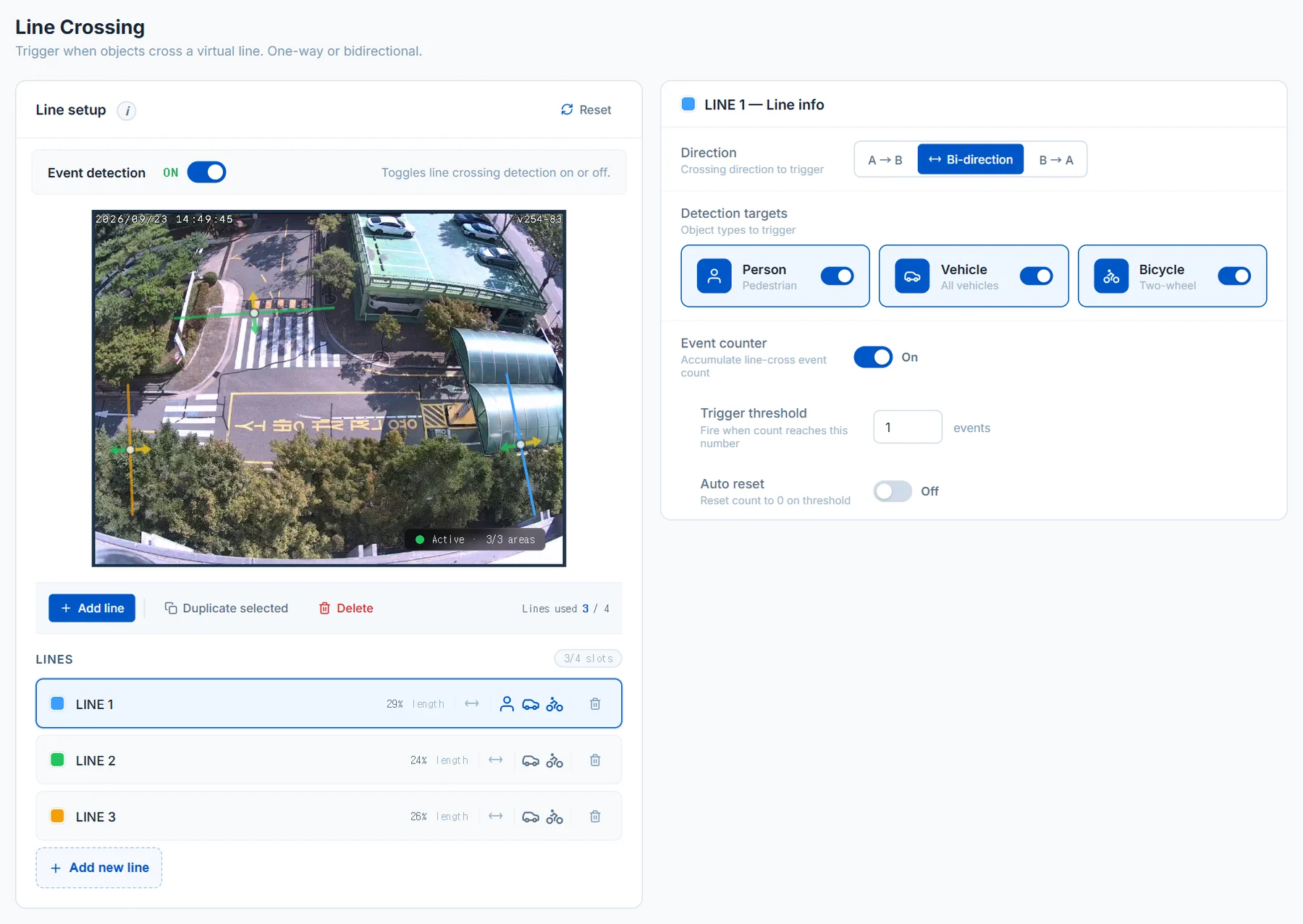
Task: Click the "Active · 3/3 areas" status badge
Action: pyautogui.click(x=476, y=540)
